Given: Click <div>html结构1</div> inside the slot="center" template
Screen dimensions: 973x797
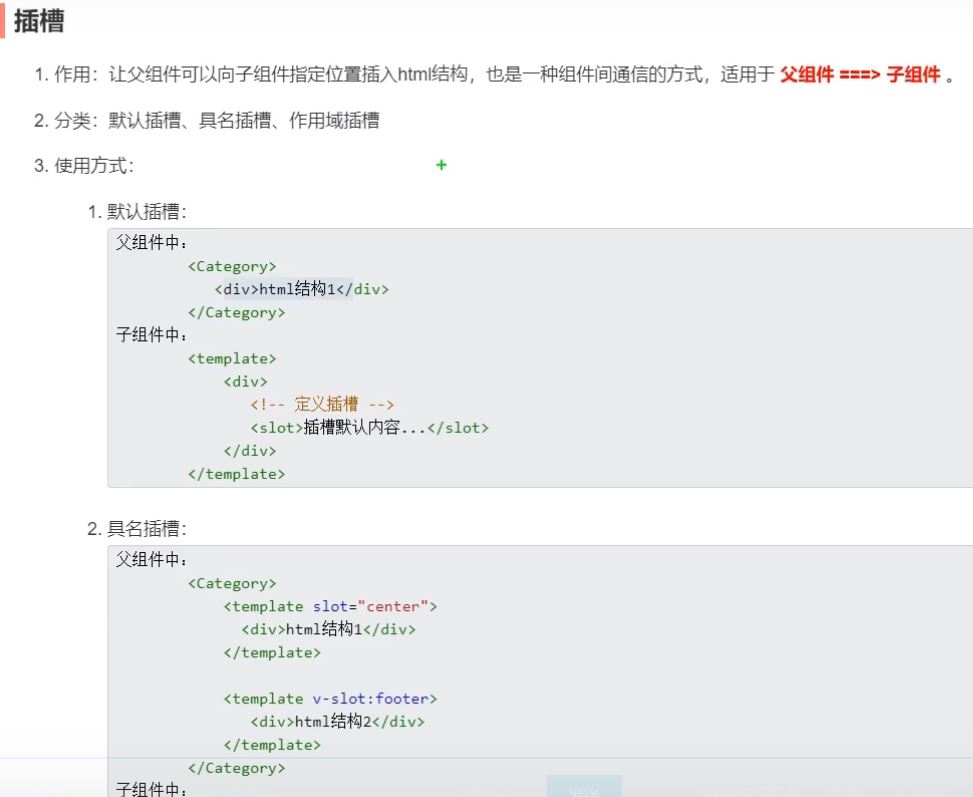Looking at the screenshot, I should click(x=328, y=629).
